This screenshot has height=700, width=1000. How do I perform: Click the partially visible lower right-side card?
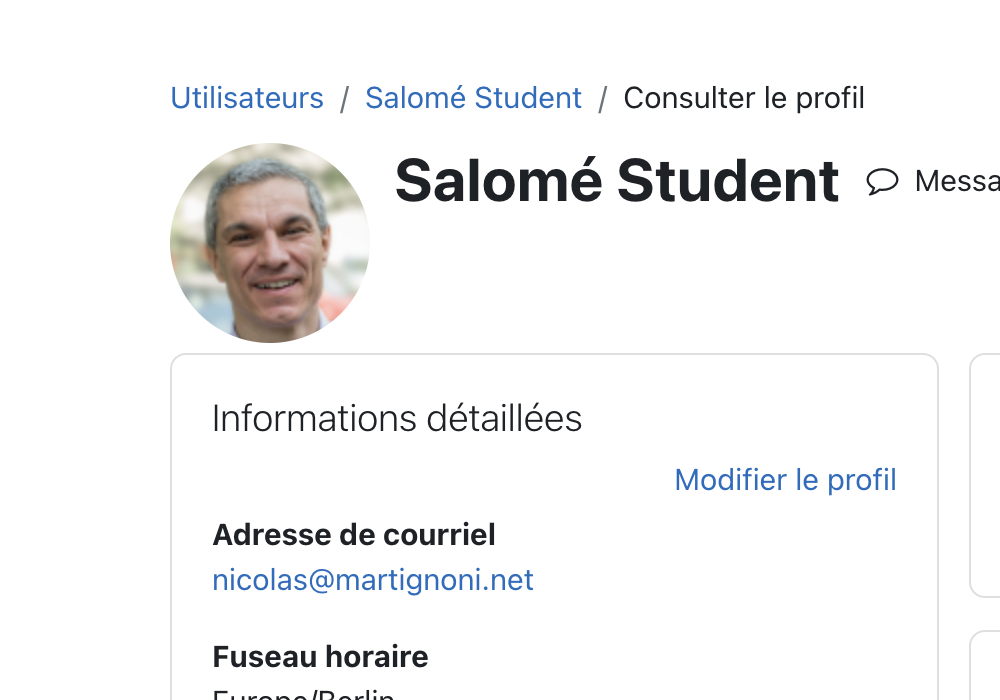(x=985, y=666)
